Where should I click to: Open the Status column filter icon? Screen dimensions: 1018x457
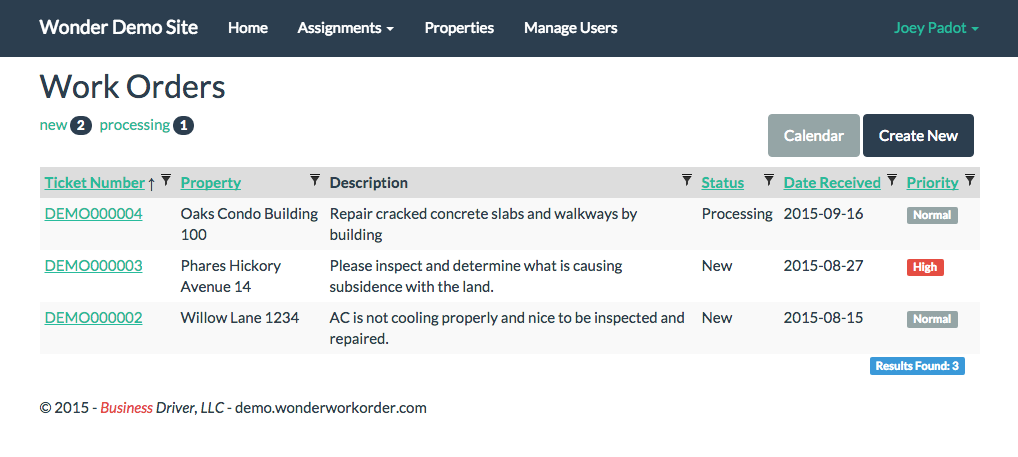coord(769,180)
